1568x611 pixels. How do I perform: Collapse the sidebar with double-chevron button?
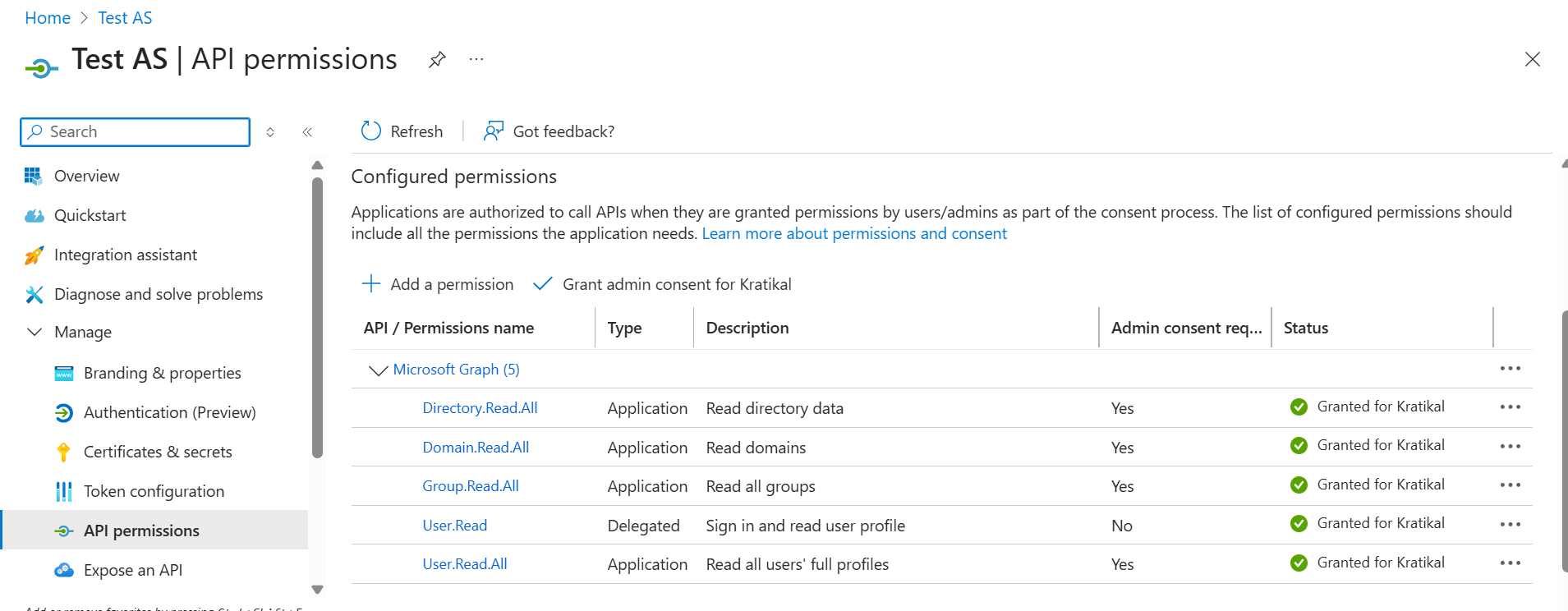[x=307, y=132]
